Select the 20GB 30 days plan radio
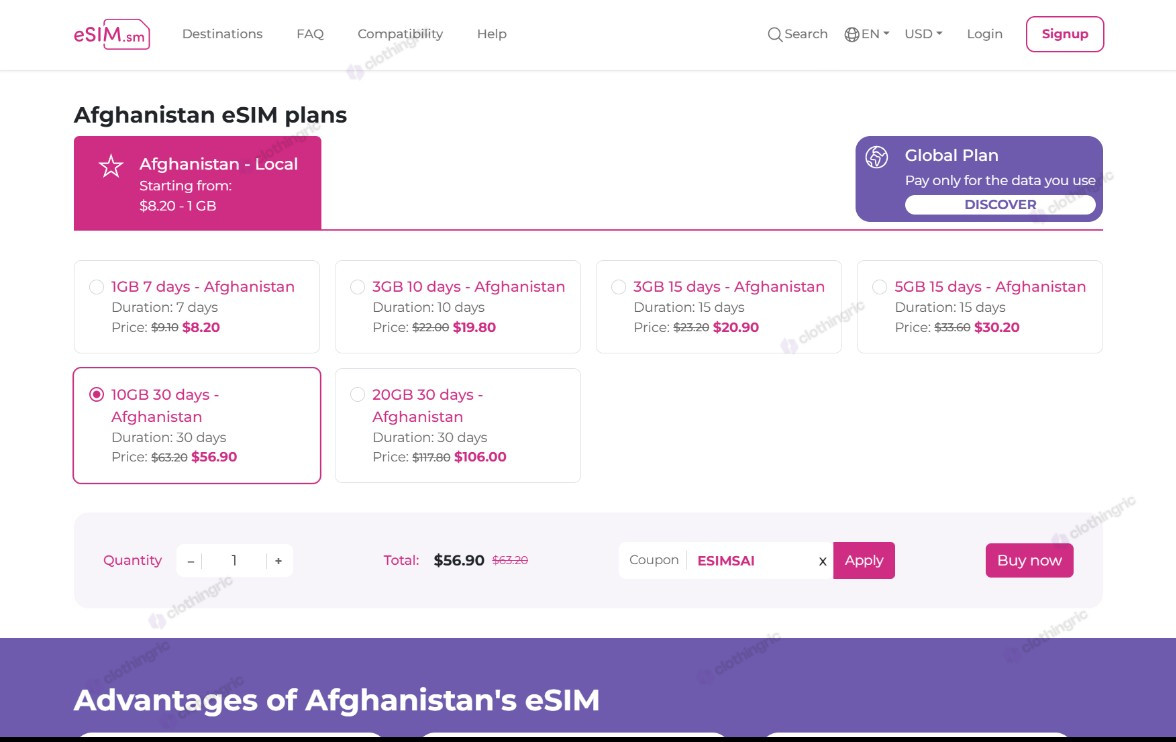 coord(357,395)
